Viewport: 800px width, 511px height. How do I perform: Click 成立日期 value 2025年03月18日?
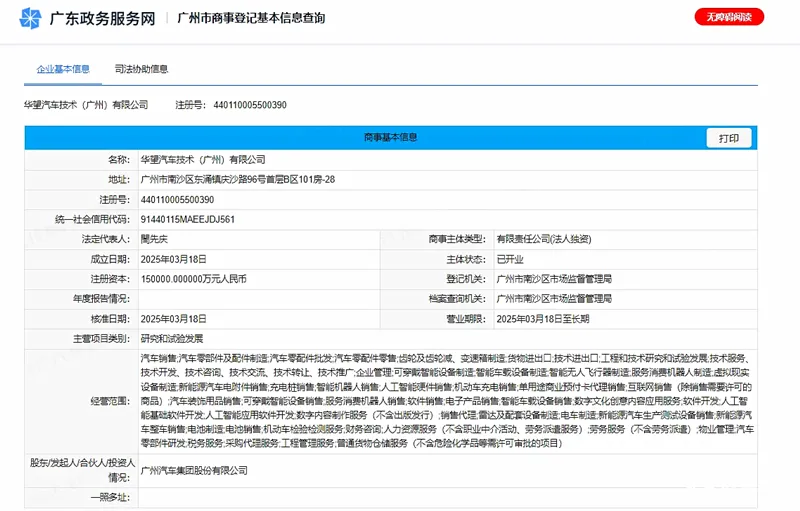click(173, 259)
